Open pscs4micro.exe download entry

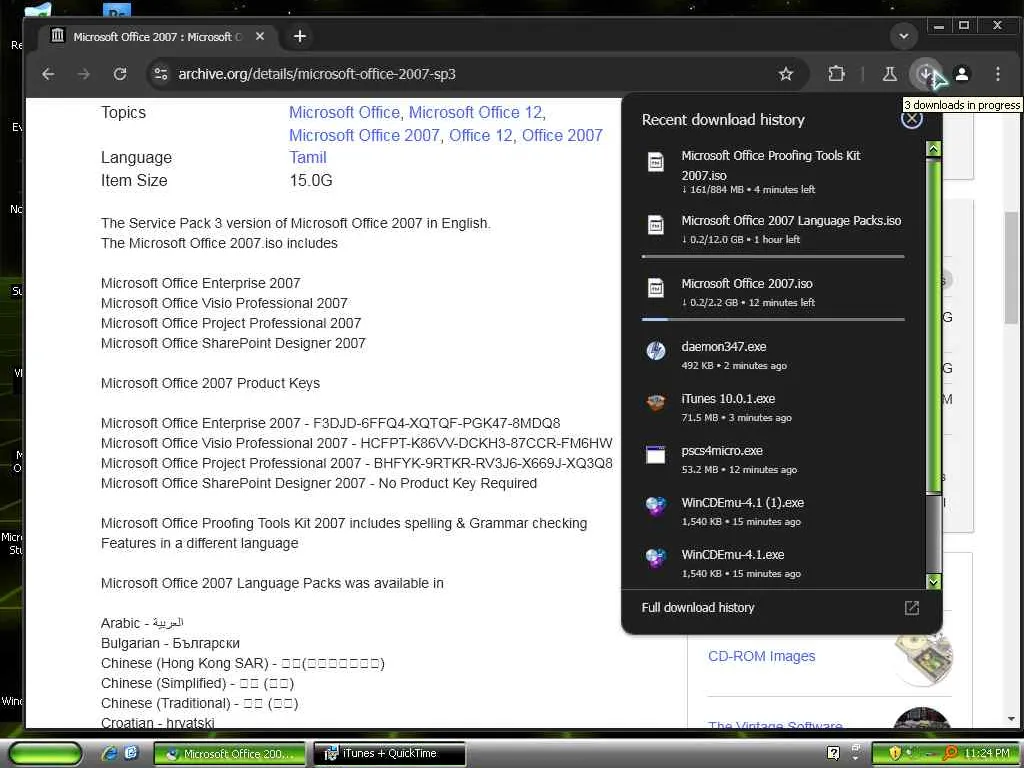tap(773, 459)
